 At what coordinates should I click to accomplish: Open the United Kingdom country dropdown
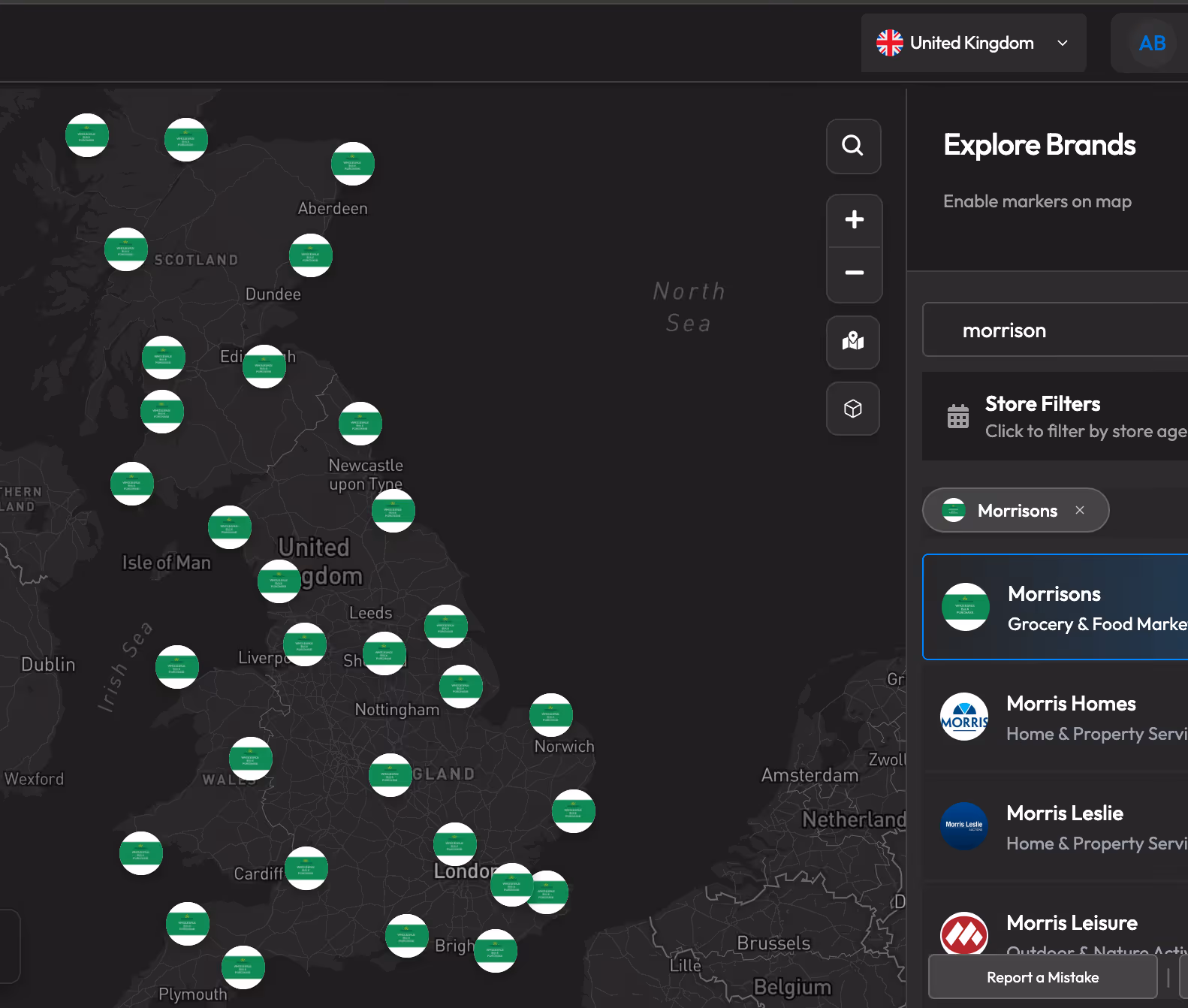click(x=973, y=43)
